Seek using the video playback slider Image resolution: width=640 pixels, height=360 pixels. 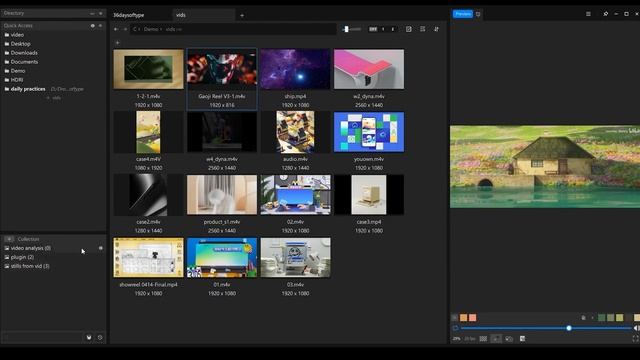pos(546,328)
